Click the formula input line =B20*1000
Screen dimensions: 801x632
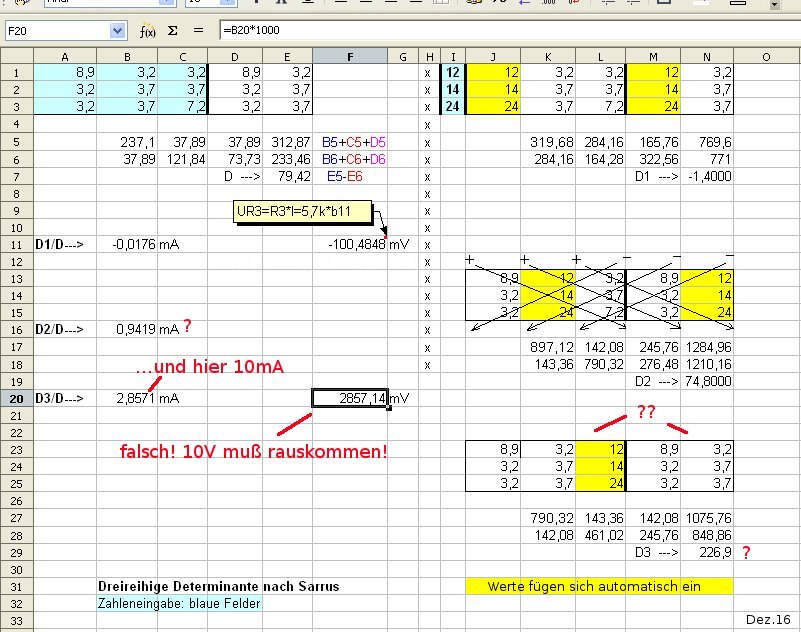510,30
